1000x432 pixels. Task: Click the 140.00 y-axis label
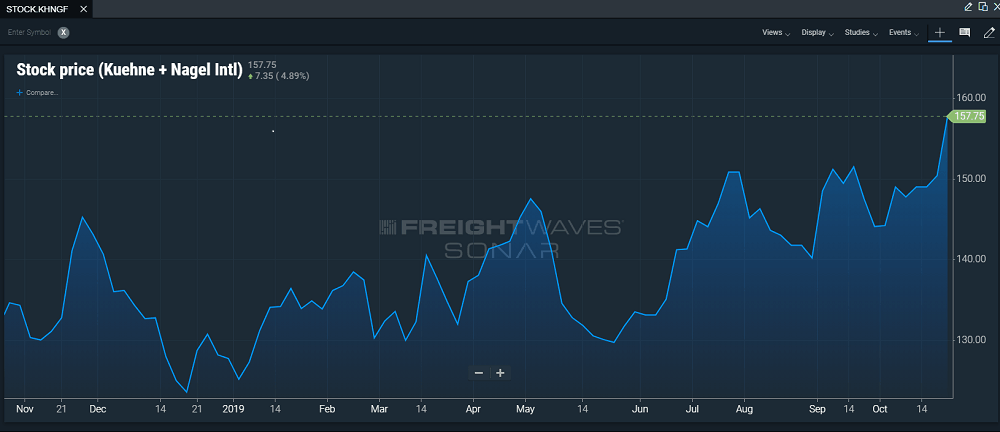(972, 258)
